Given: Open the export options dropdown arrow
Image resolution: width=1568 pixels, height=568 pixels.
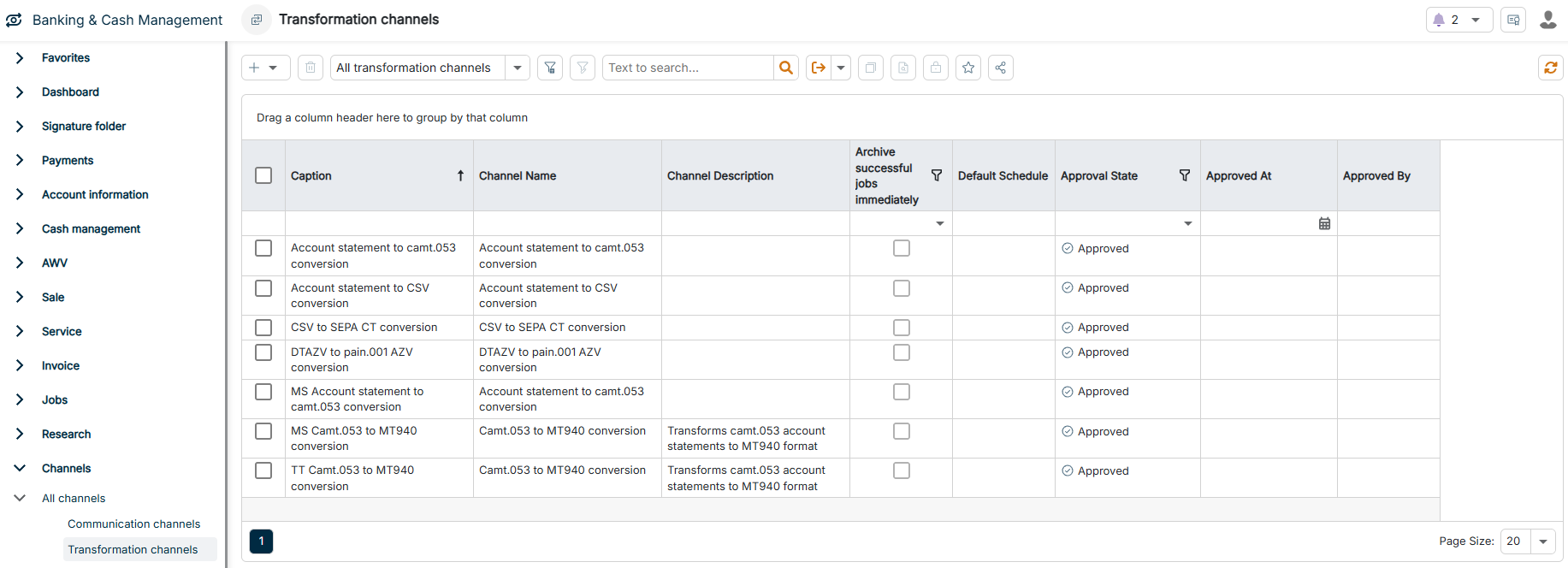Looking at the screenshot, I should (841, 68).
